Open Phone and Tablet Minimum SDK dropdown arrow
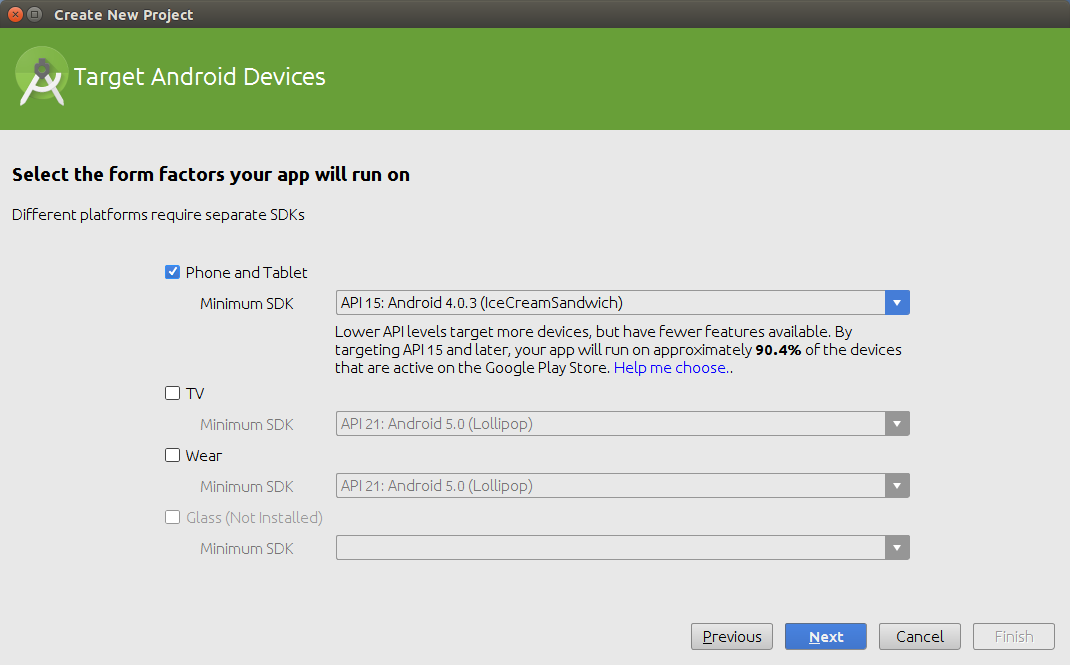The image size is (1070, 665). (x=897, y=303)
